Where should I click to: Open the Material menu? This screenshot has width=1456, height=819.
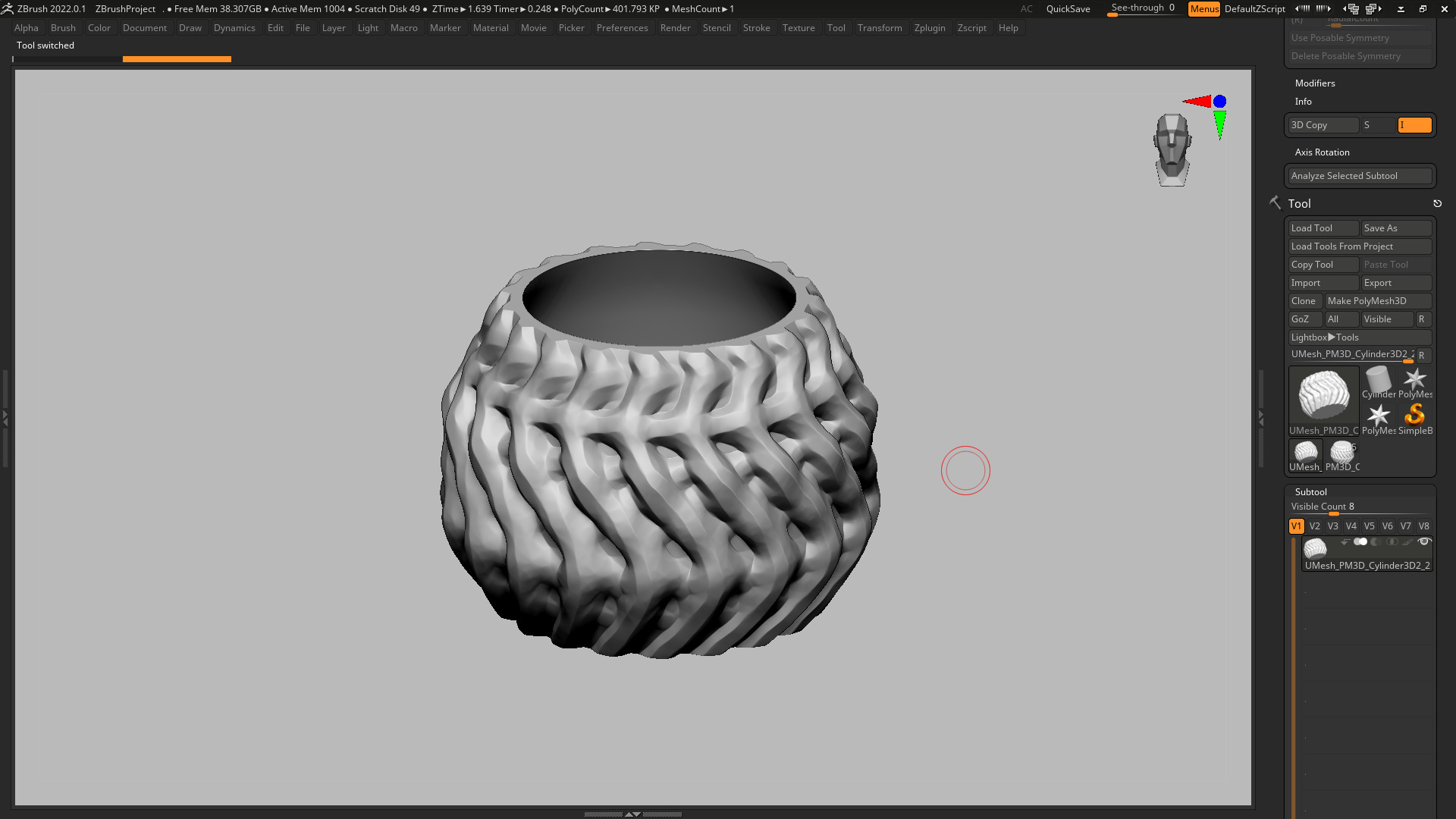491,28
